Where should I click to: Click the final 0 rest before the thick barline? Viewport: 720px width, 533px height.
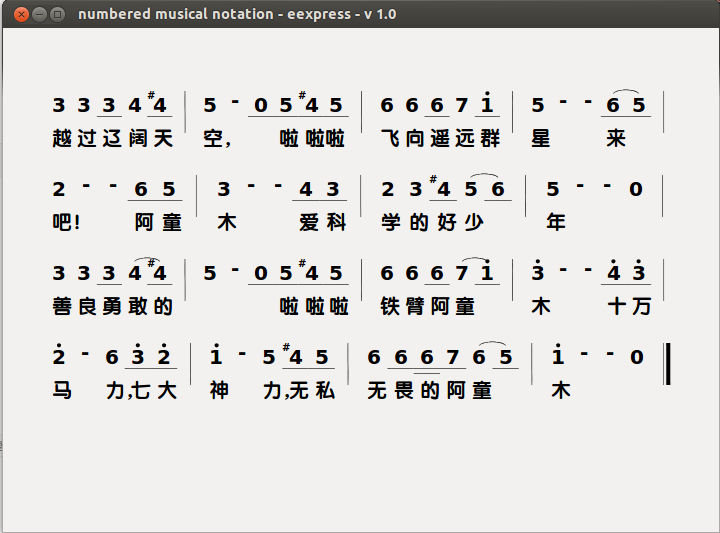tap(637, 357)
